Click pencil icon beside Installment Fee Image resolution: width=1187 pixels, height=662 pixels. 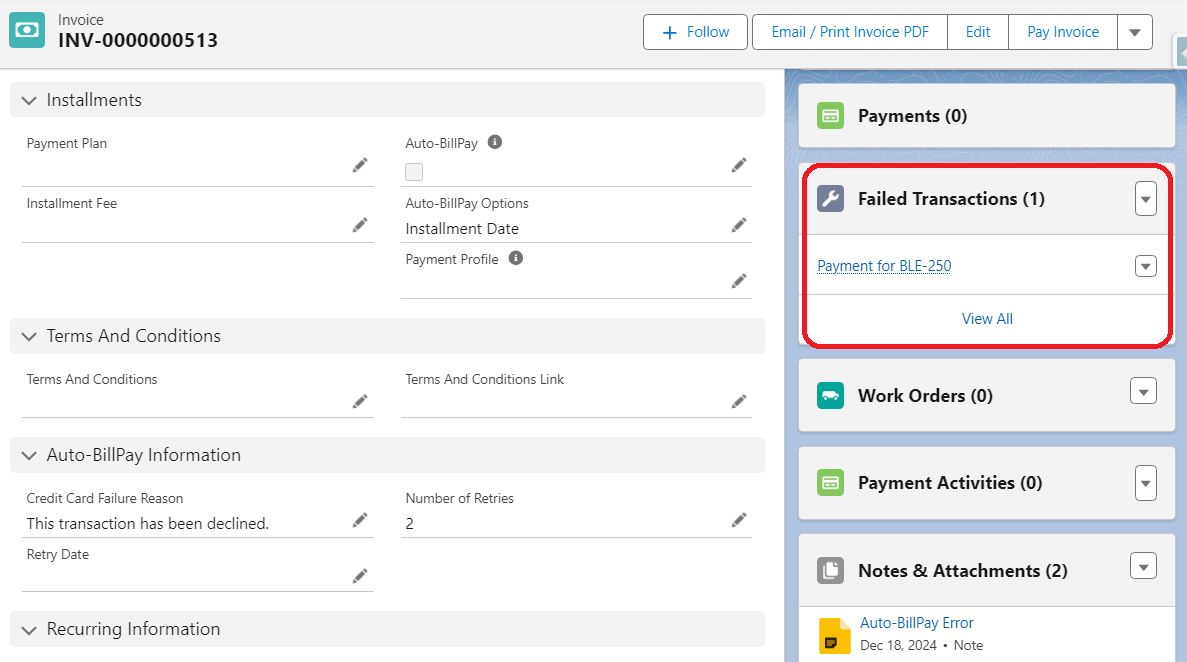(x=360, y=226)
